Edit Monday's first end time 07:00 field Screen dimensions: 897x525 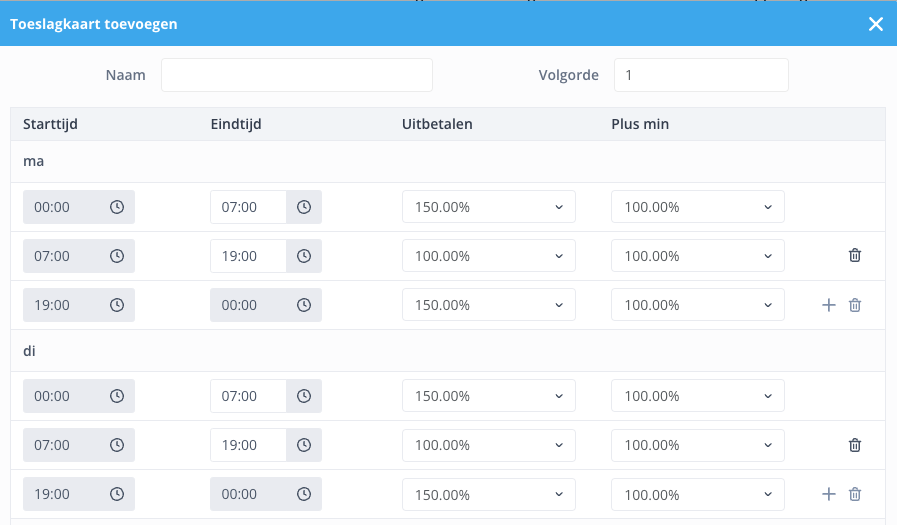(248, 207)
